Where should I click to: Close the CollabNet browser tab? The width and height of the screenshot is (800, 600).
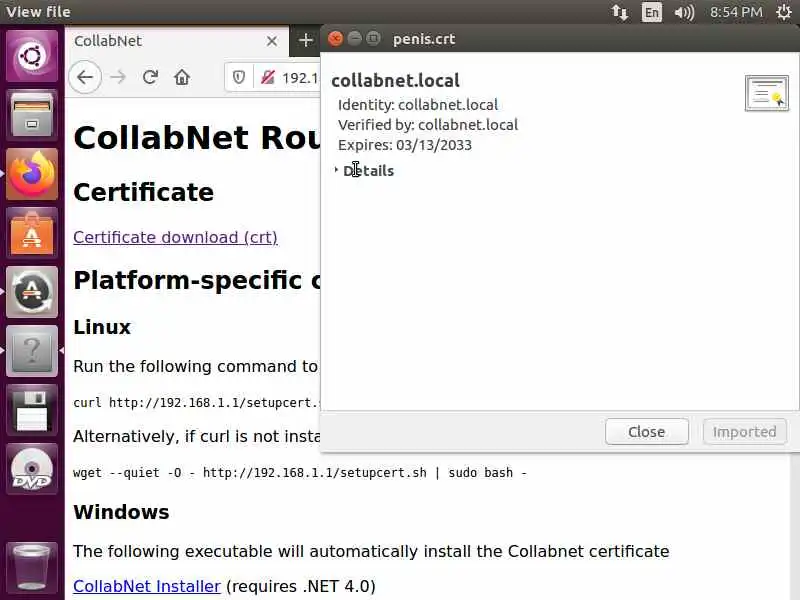pos(272,41)
